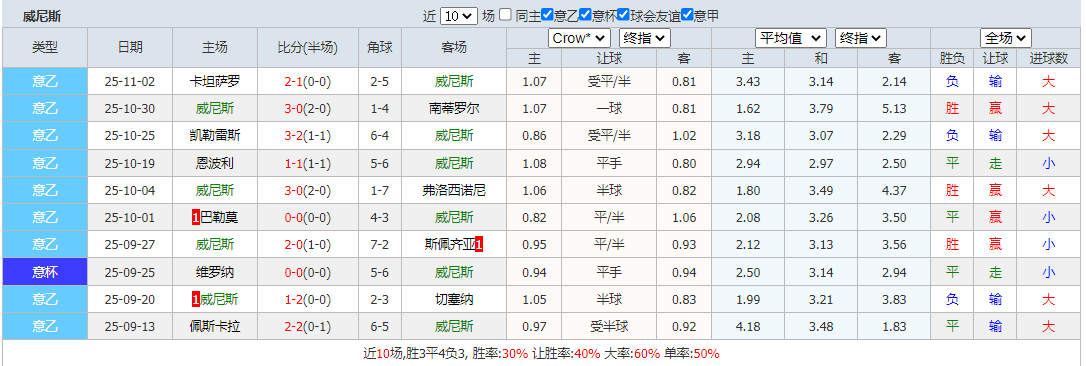This screenshot has height=366, width=1086.
Task: Uncheck the 意乙 league filter
Action: (x=547, y=15)
